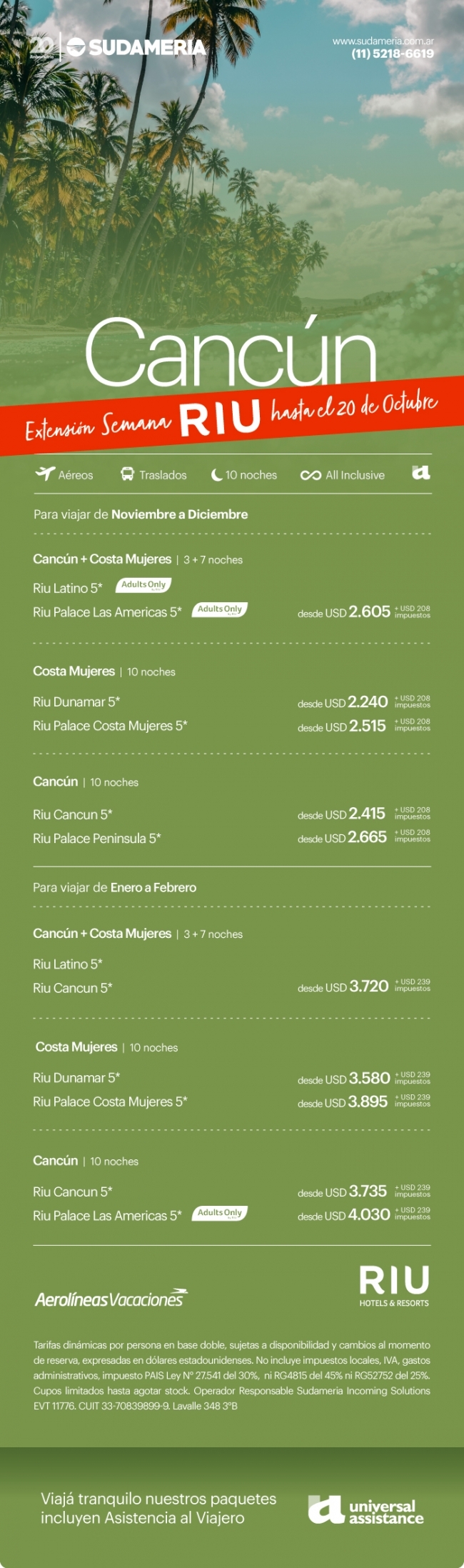Image resolution: width=464 pixels, height=1568 pixels.
Task: Click the large Cancún title
Action: pos(231,353)
